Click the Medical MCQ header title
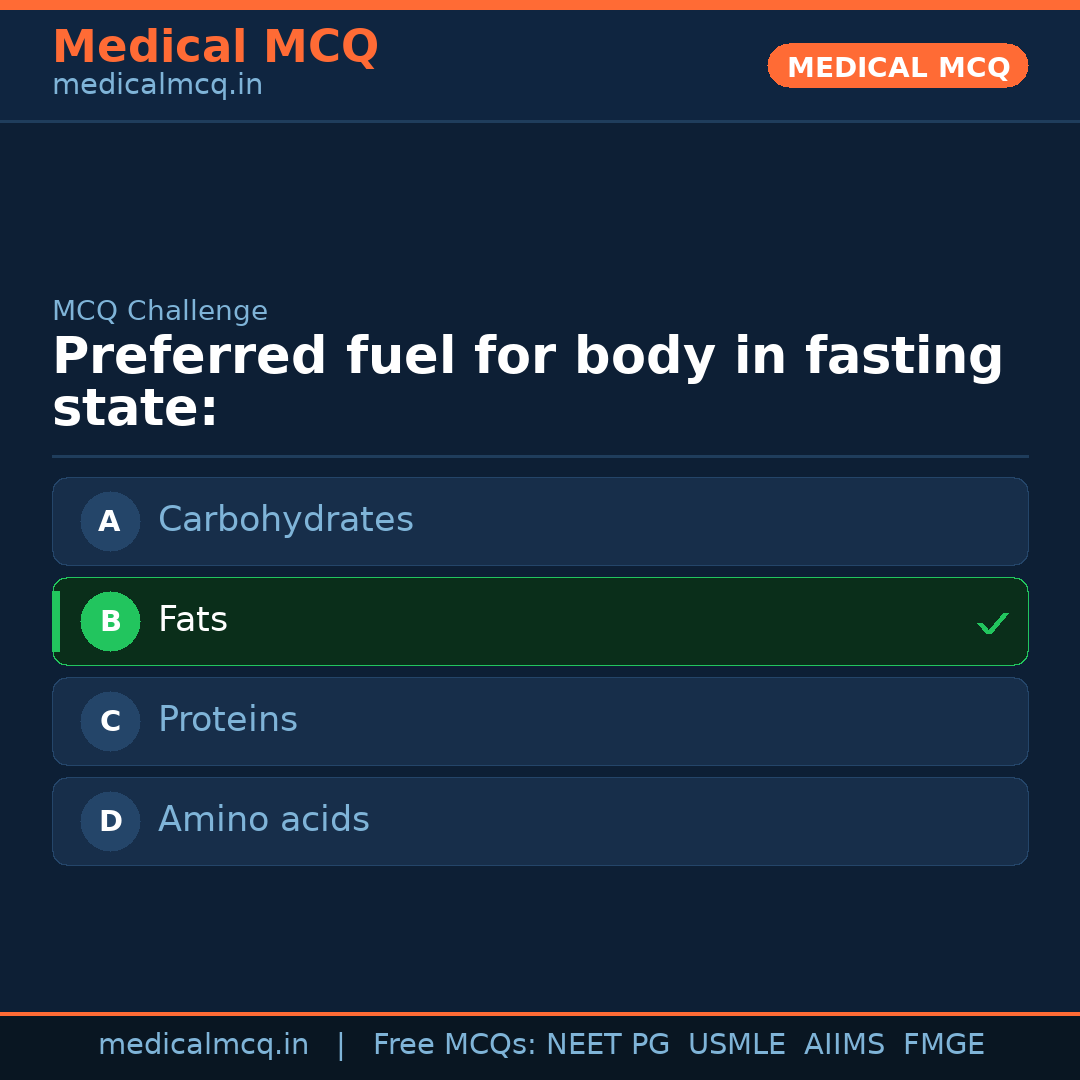The image size is (1080, 1080). 215,47
